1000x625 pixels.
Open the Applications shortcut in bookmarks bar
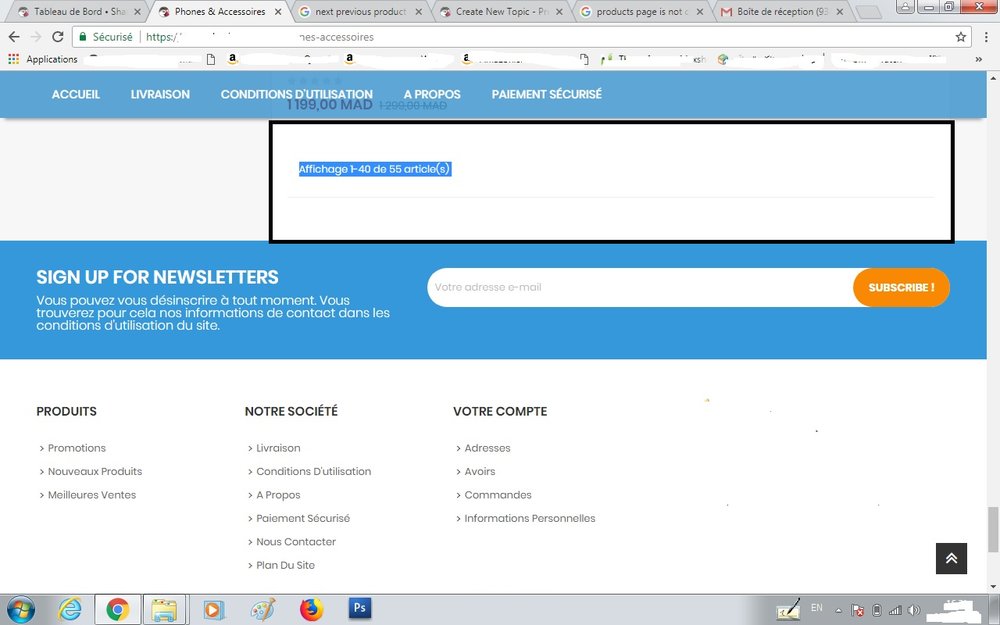[x=43, y=59]
